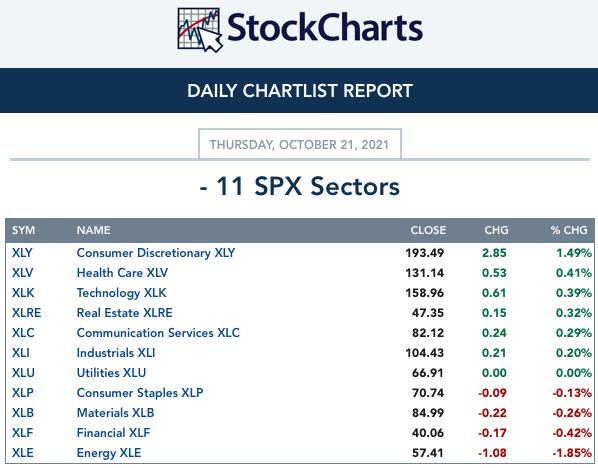598x468 pixels.
Task: Open Consumer Discretionary XLY chart link
Action: point(156,253)
